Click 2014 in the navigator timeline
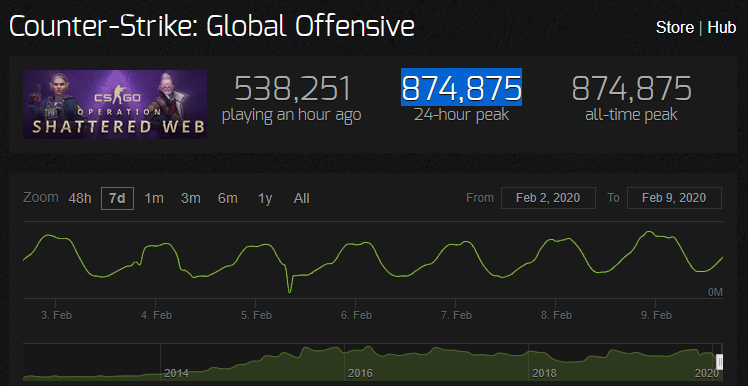748x386 pixels. coord(177,373)
